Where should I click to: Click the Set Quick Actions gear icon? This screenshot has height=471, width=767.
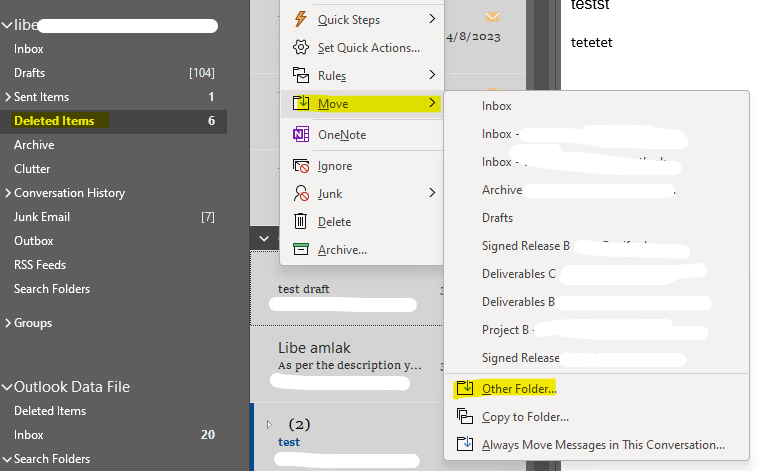pos(301,47)
